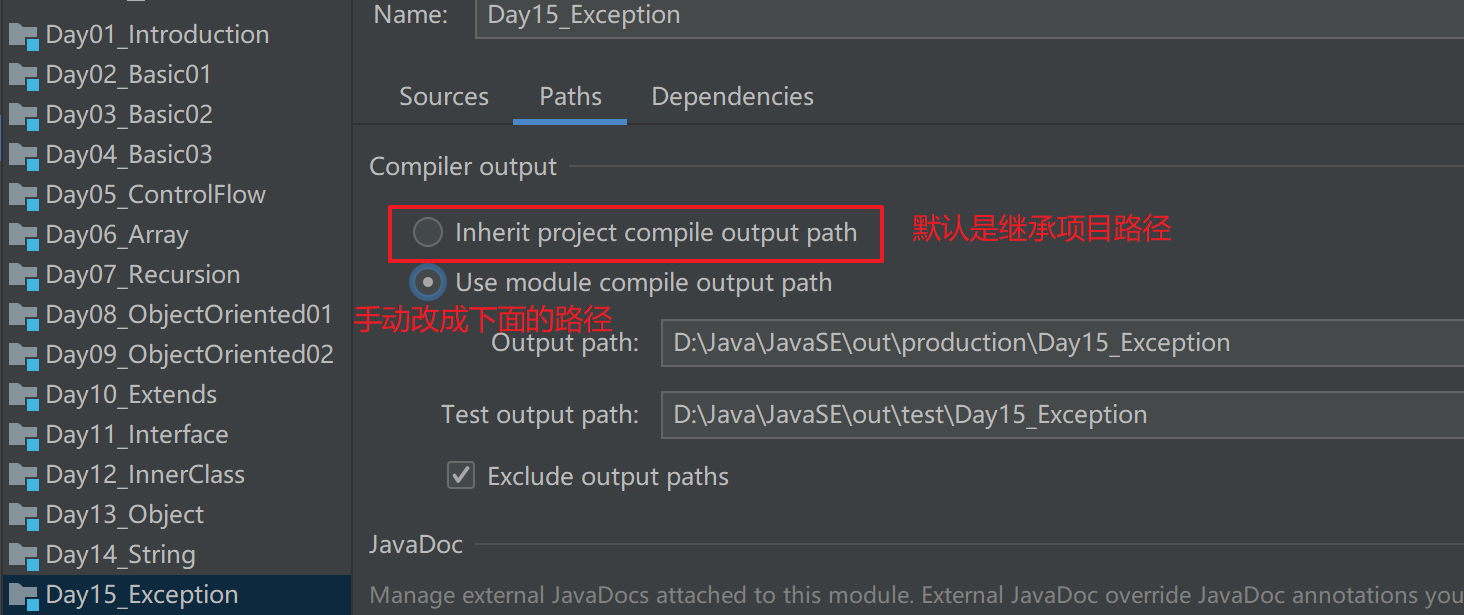Click the Output path text field
1464x615 pixels.
pos(1062,343)
